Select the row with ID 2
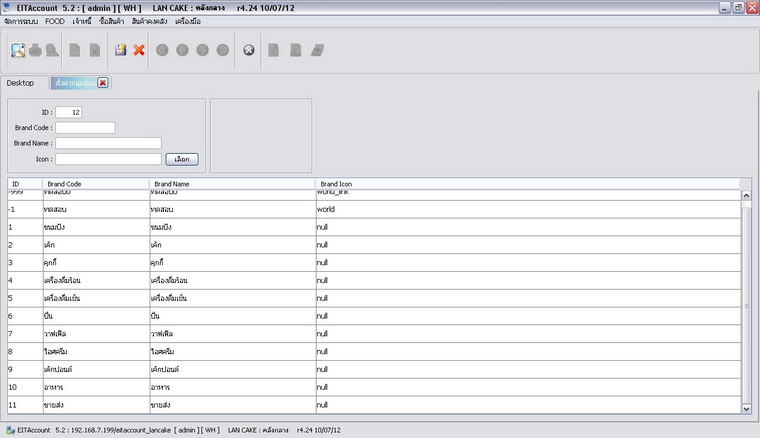This screenshot has width=760, height=438. 374,245
